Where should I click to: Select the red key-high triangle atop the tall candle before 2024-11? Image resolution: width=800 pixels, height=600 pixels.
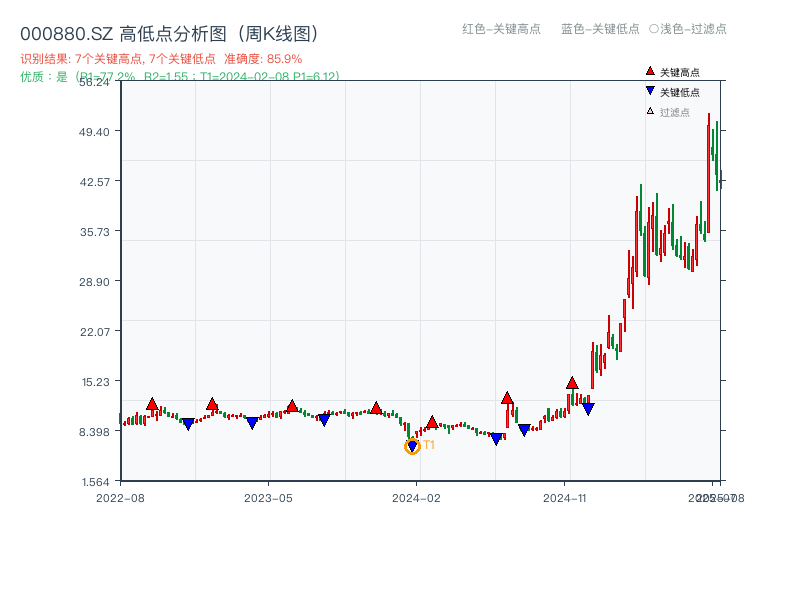(507, 397)
